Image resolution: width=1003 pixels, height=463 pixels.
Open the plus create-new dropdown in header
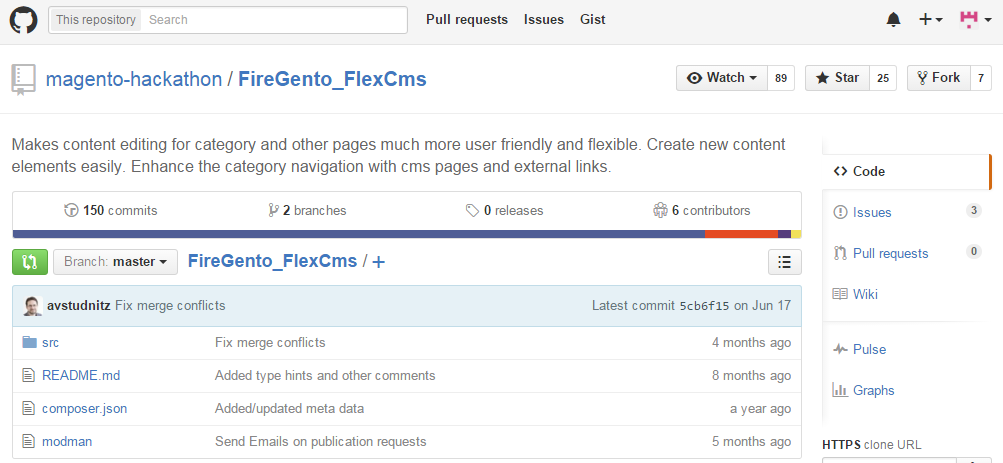[930, 19]
